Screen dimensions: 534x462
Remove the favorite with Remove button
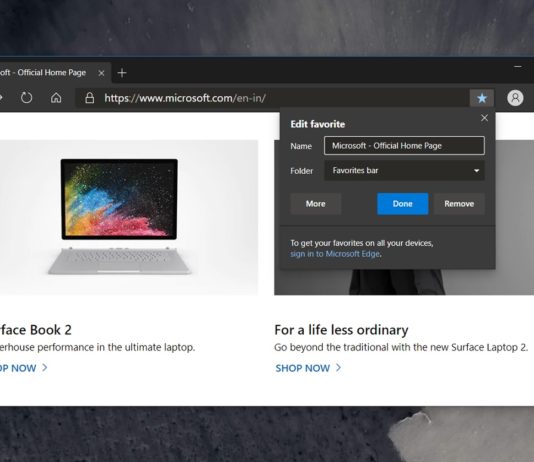tap(459, 204)
